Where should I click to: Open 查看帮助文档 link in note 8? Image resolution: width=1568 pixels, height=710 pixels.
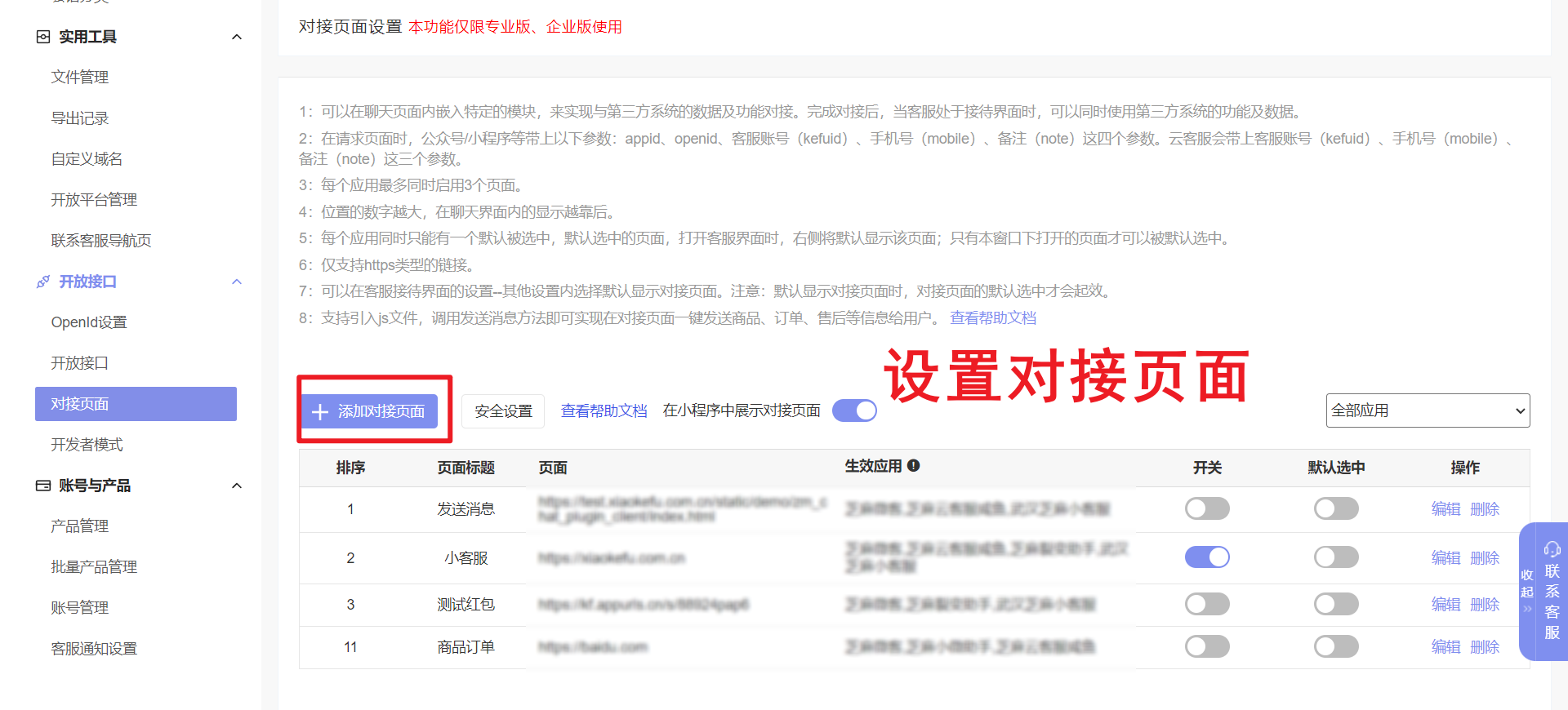993,318
